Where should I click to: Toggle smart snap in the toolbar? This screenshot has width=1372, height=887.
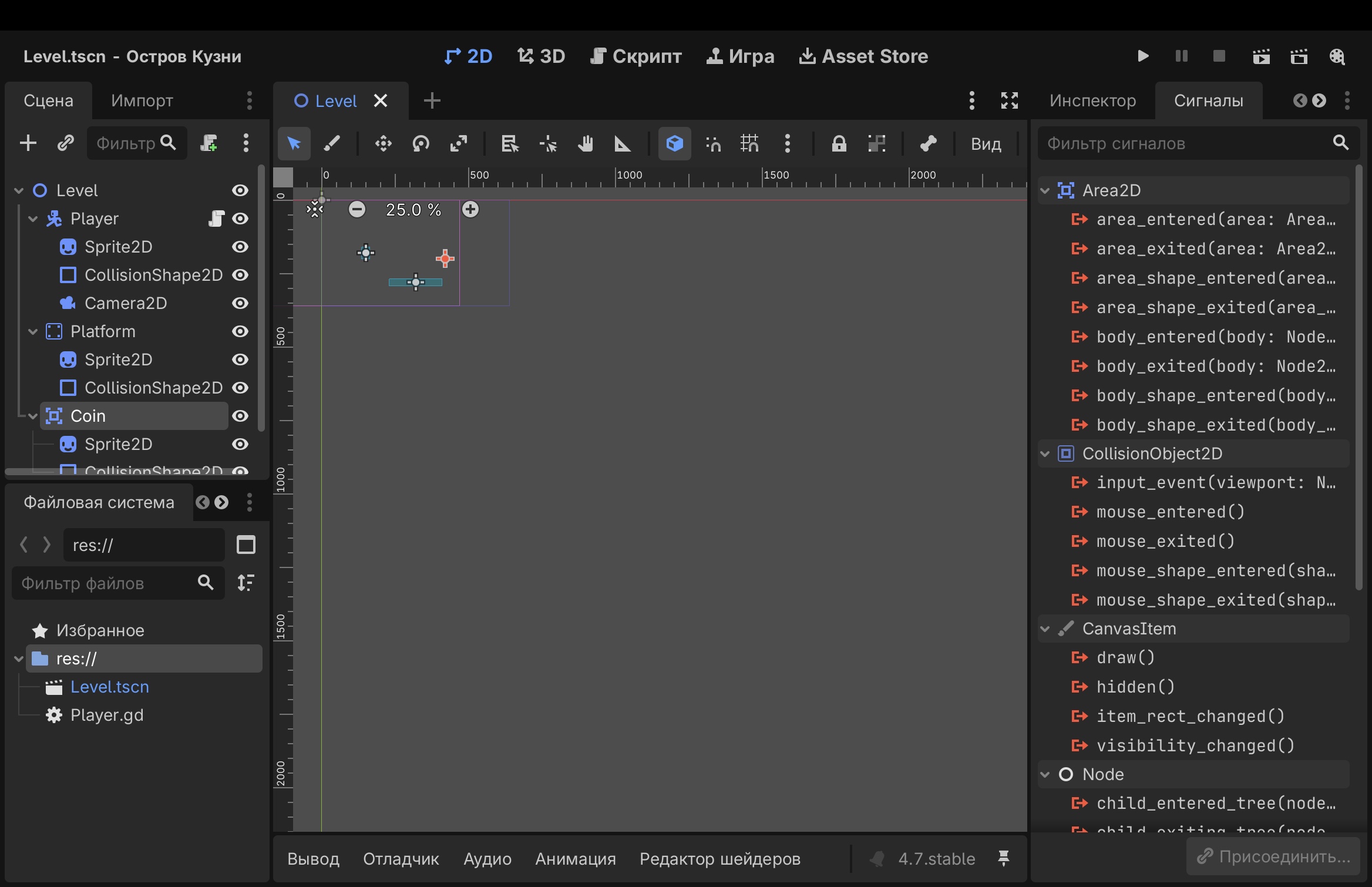pos(713,143)
